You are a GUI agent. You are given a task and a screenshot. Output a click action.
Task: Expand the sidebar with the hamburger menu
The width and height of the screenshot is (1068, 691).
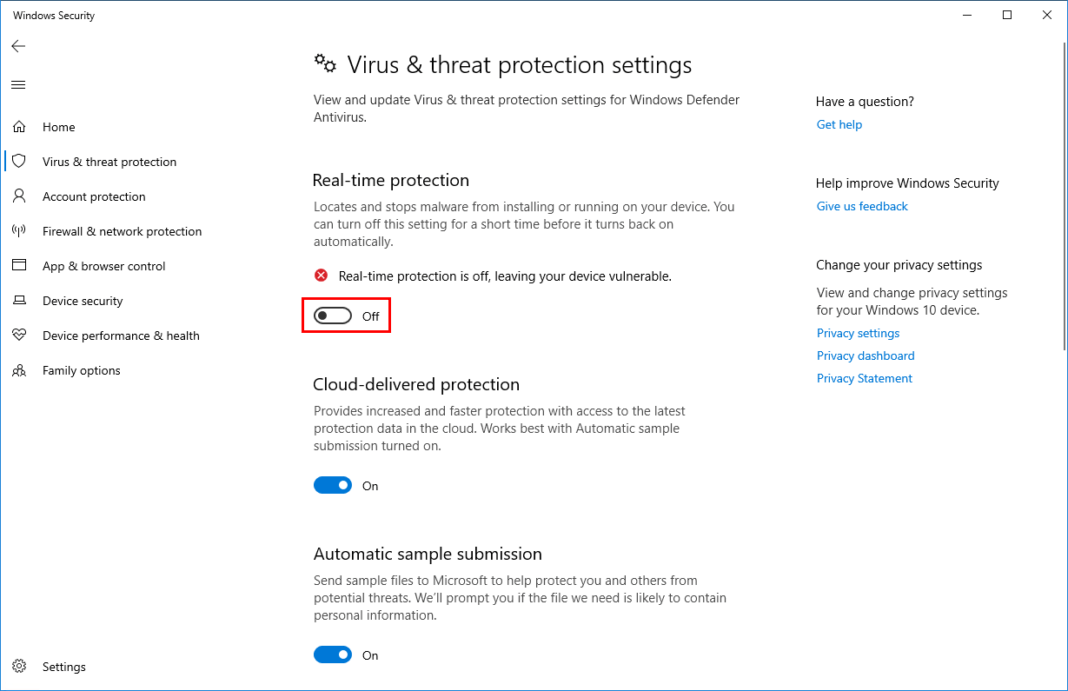[18, 84]
